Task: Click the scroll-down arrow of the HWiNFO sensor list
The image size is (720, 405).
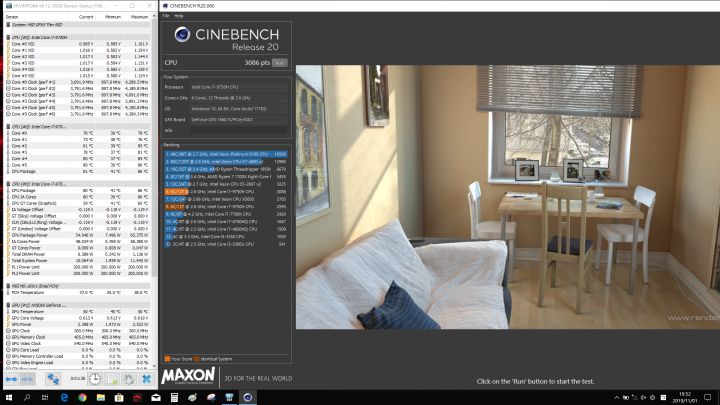Action: point(154,366)
